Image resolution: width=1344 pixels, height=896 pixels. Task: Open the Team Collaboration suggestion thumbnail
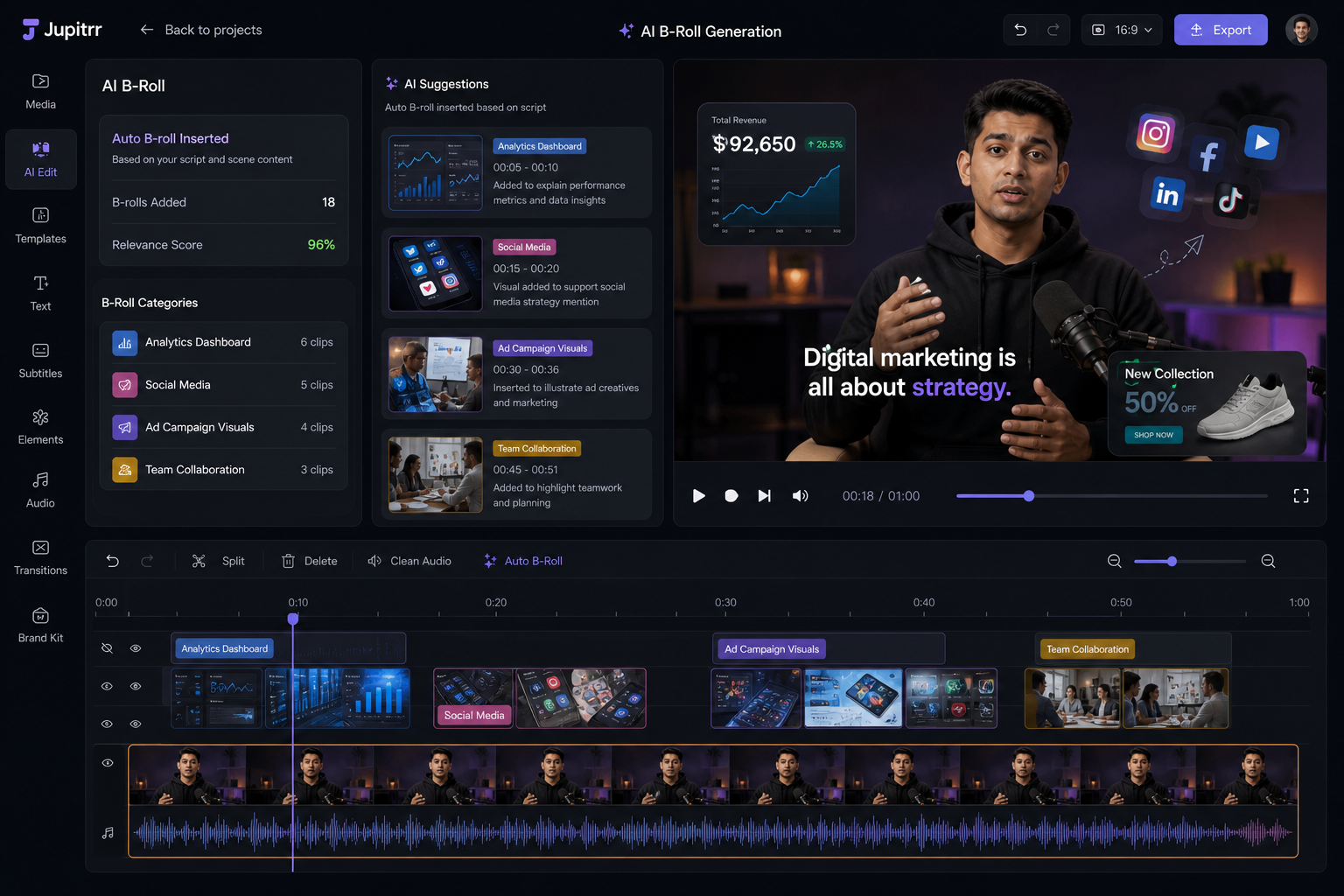(436, 475)
